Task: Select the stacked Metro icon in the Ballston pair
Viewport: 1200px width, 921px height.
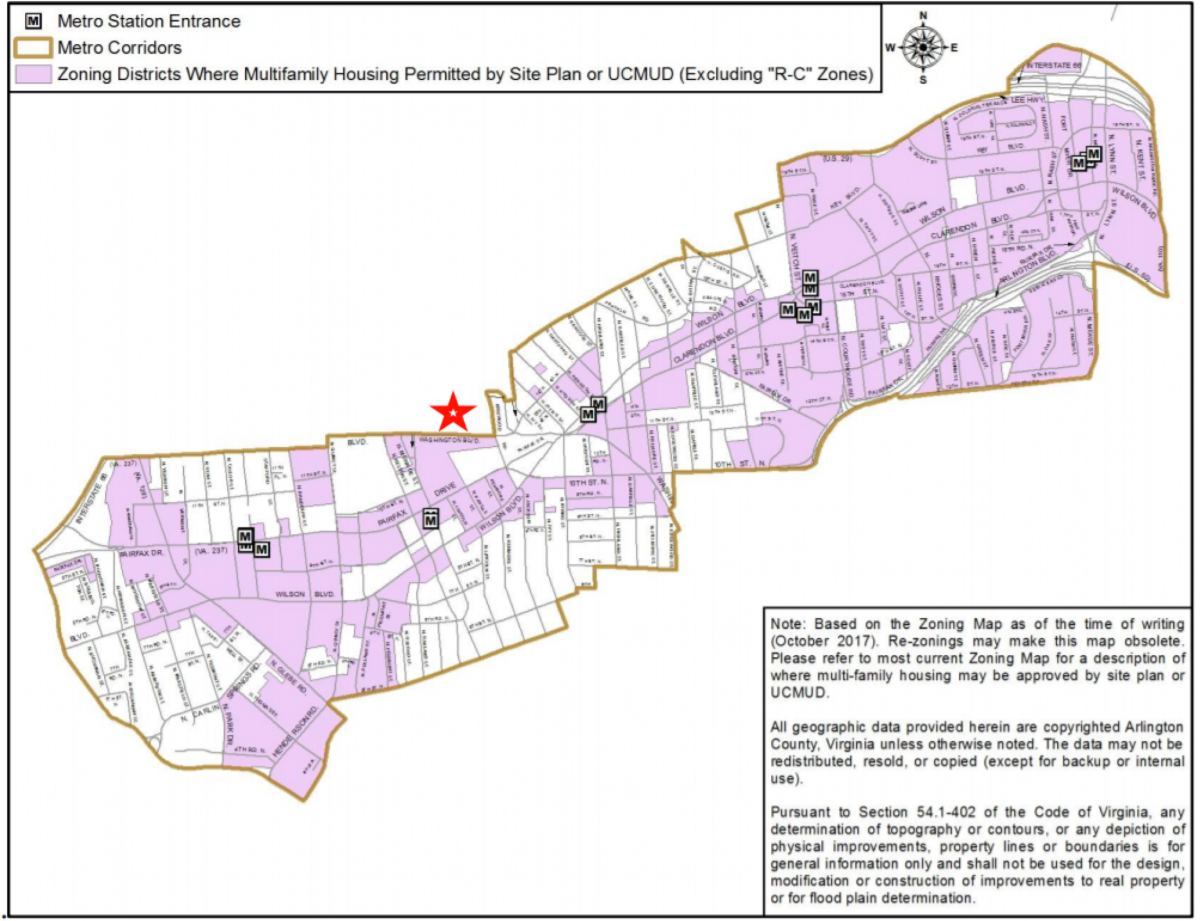Action: pos(245,539)
